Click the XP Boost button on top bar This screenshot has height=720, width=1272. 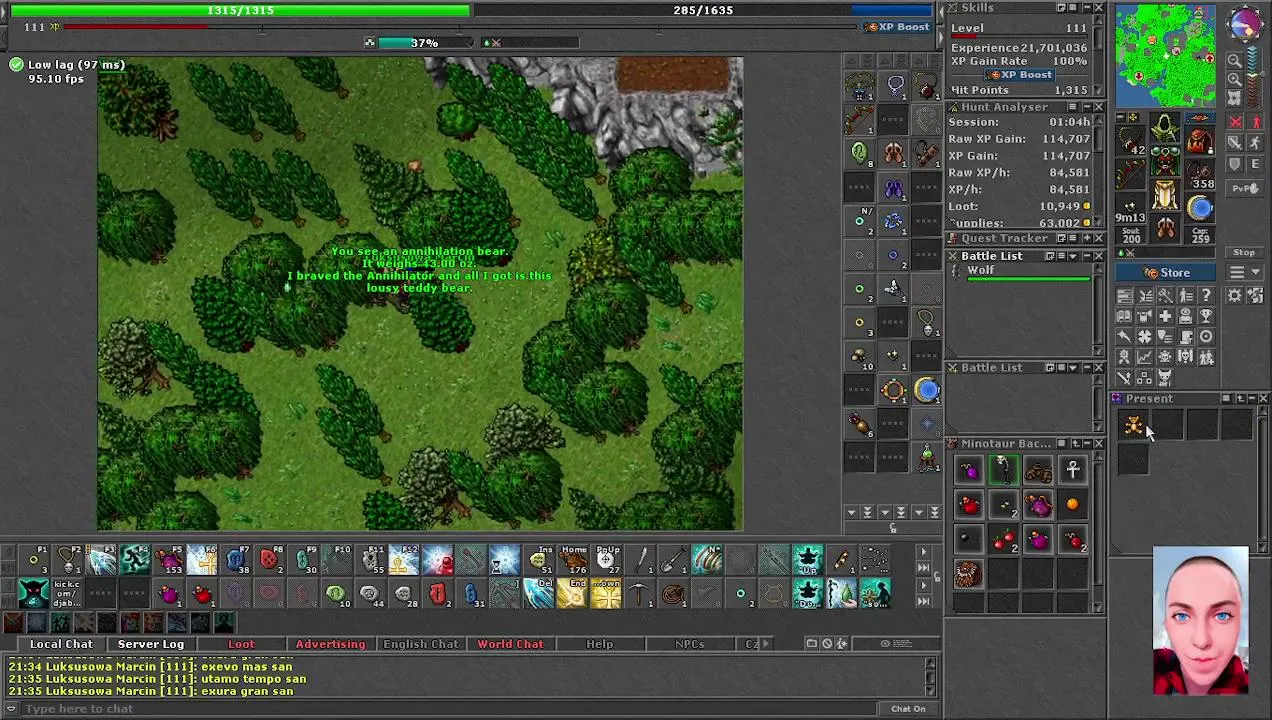(x=896, y=27)
